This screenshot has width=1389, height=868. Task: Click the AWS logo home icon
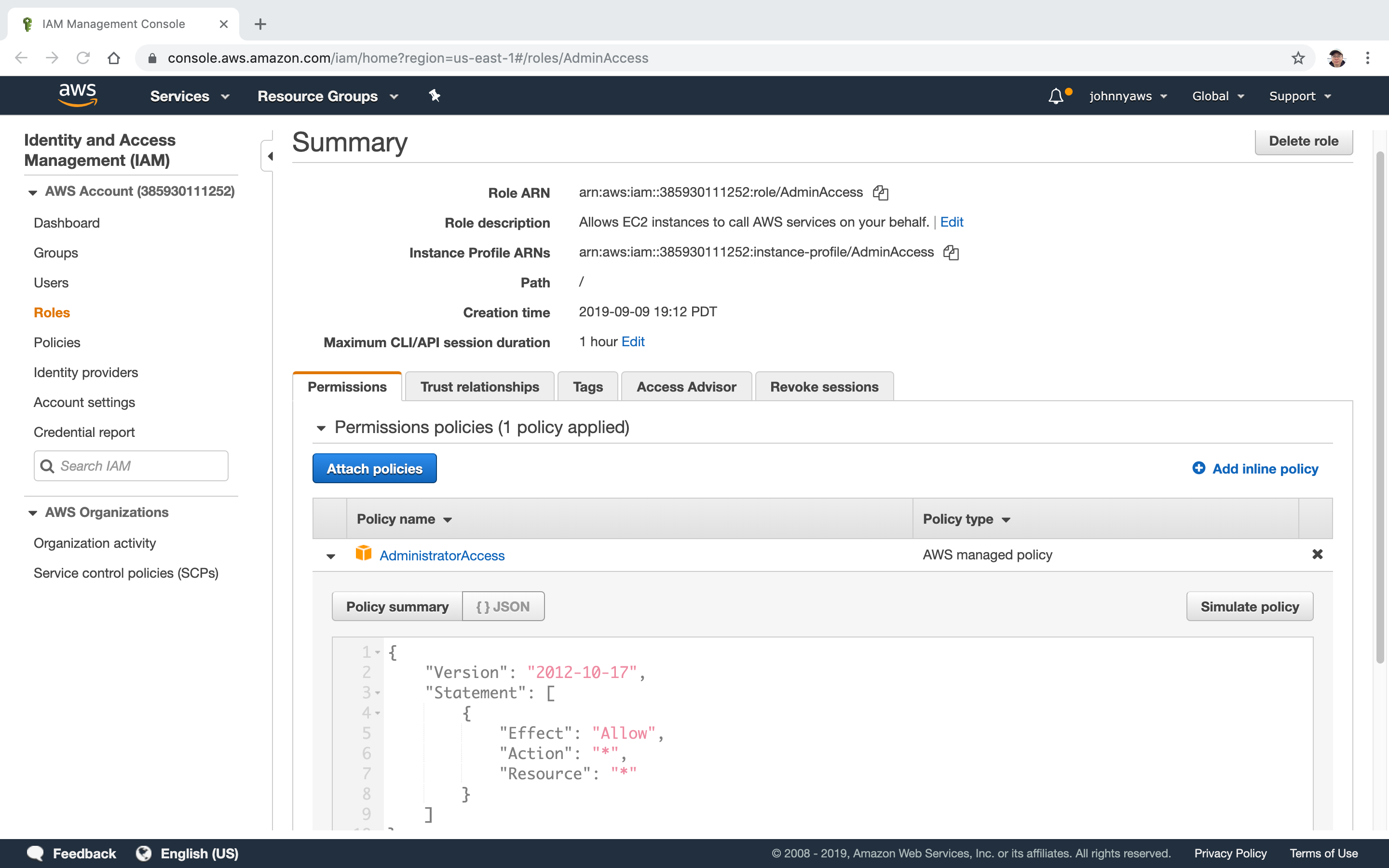(x=78, y=95)
